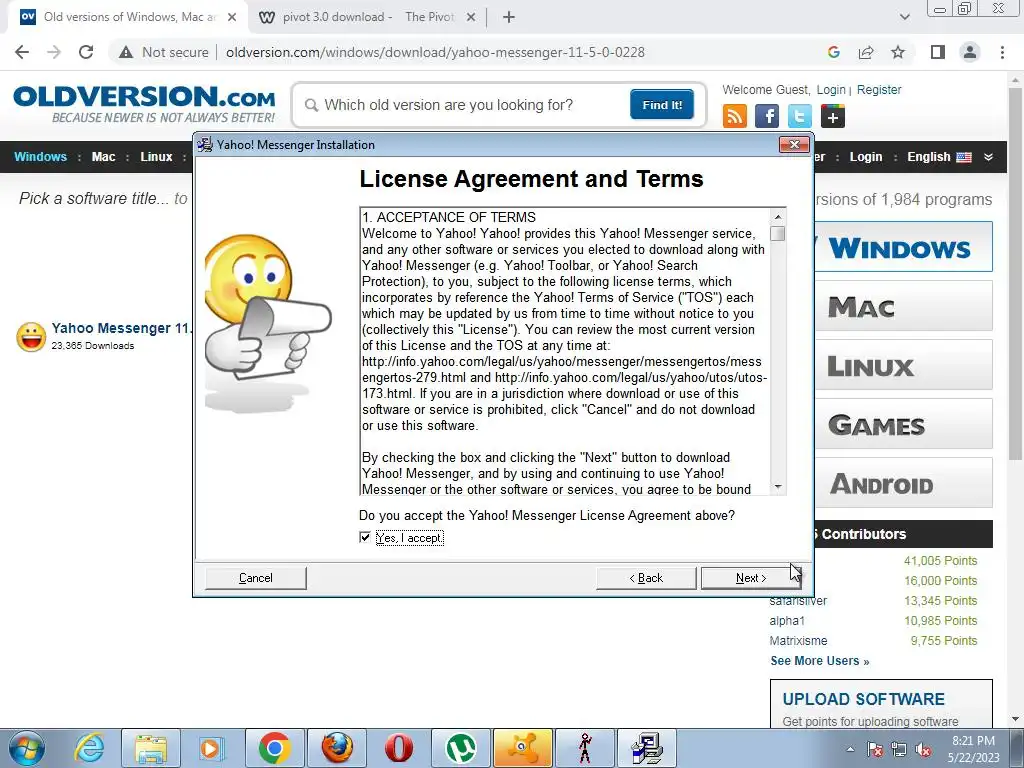Share this page icon

click(866, 52)
